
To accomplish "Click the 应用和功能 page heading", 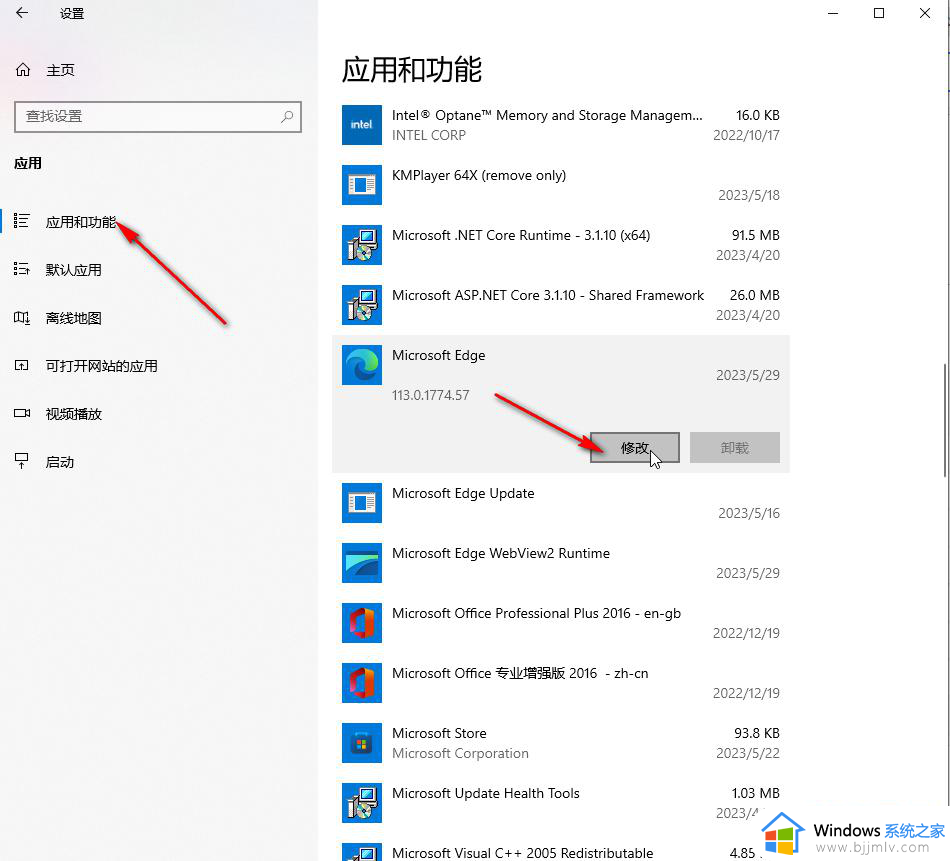I will tap(411, 69).
